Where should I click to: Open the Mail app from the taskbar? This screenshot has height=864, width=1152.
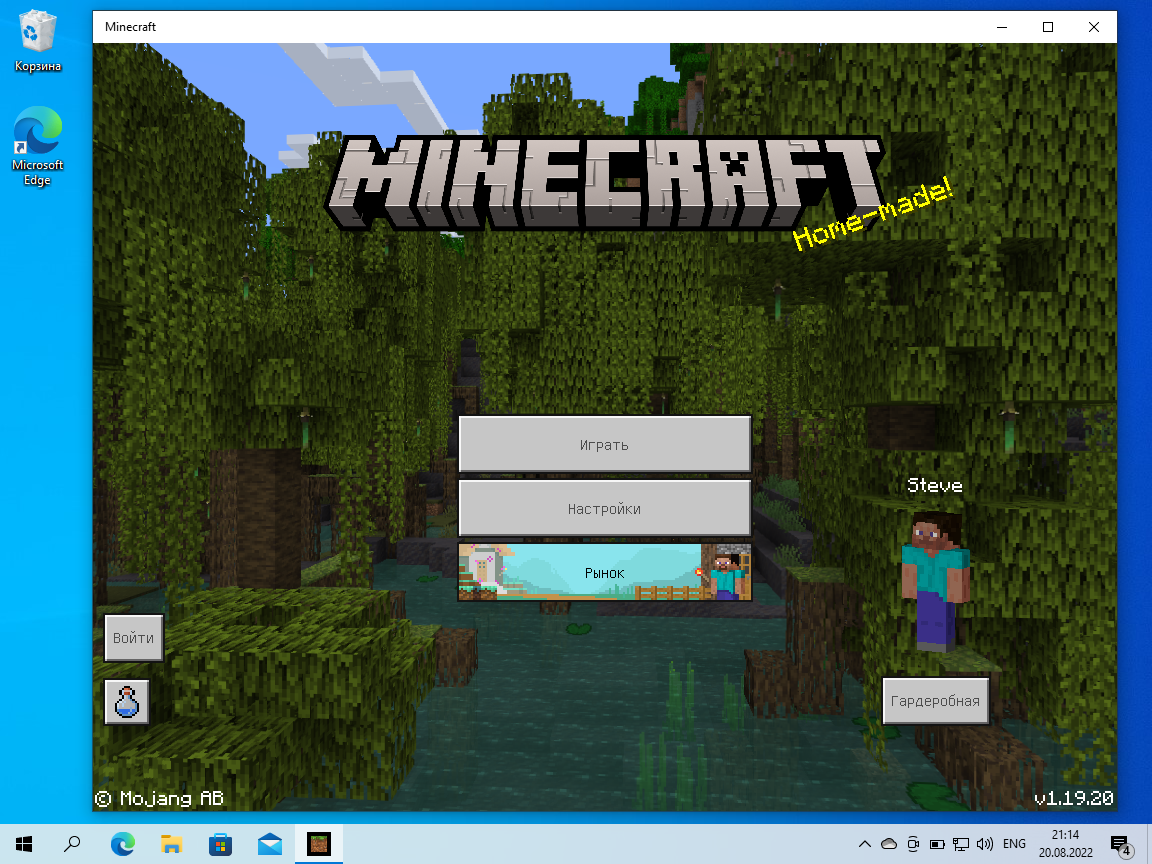coord(270,843)
